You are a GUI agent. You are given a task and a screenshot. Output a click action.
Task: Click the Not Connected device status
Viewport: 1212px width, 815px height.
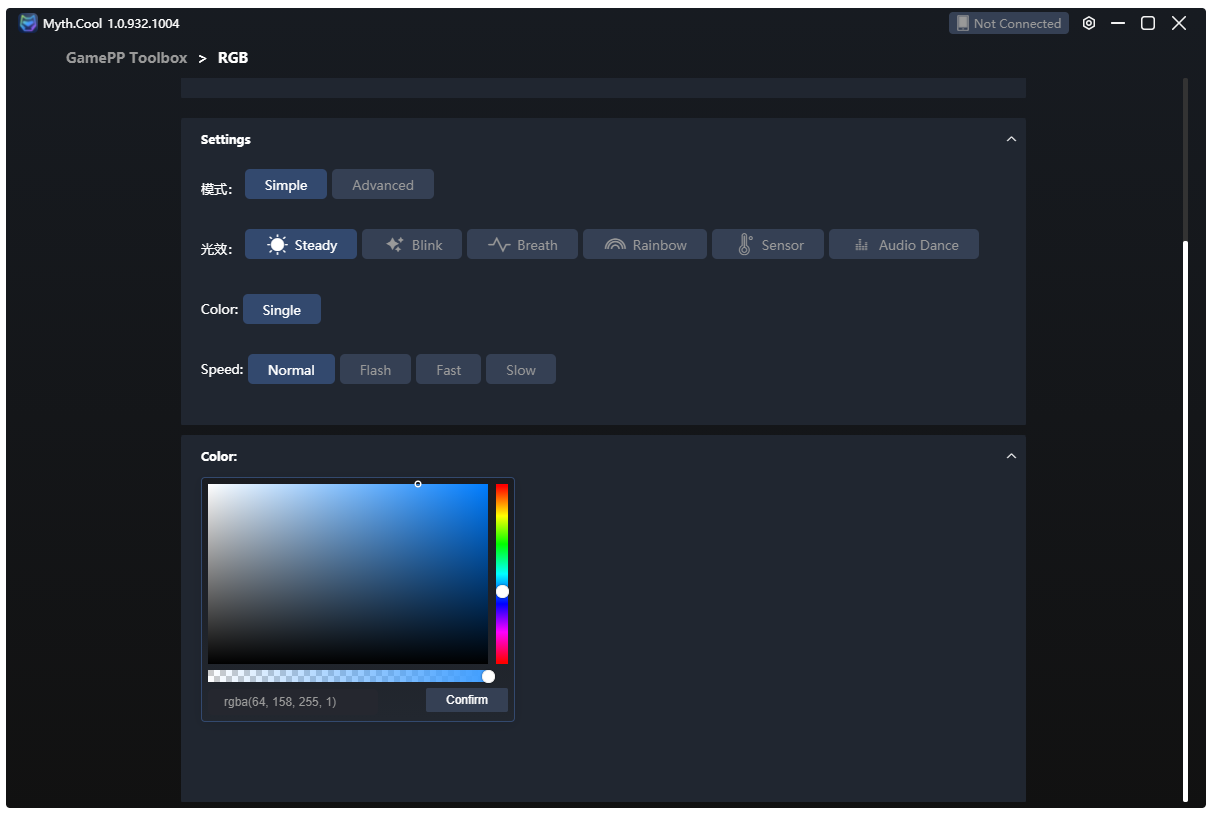click(x=1008, y=23)
